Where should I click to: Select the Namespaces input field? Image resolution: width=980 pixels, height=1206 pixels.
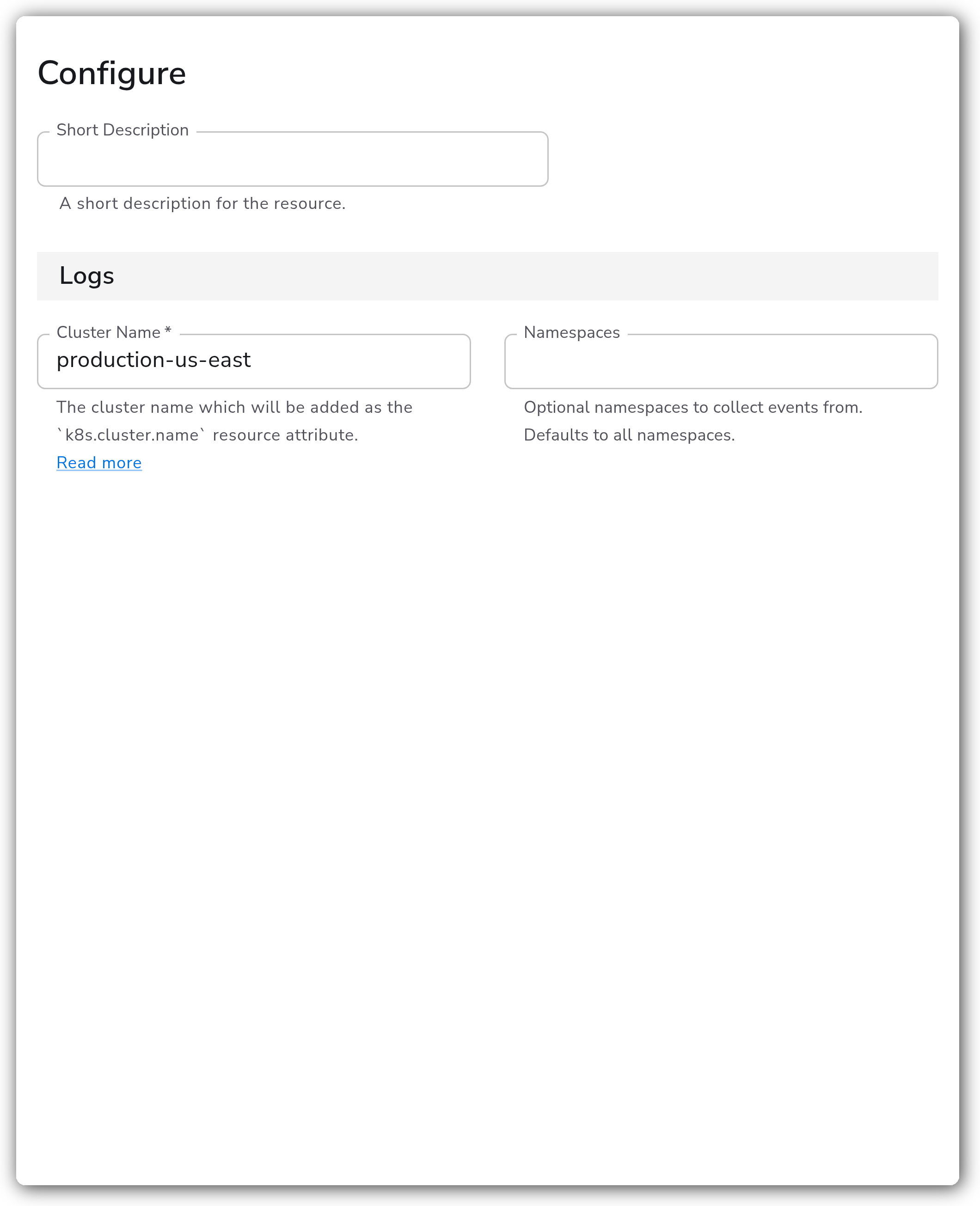[721, 361]
